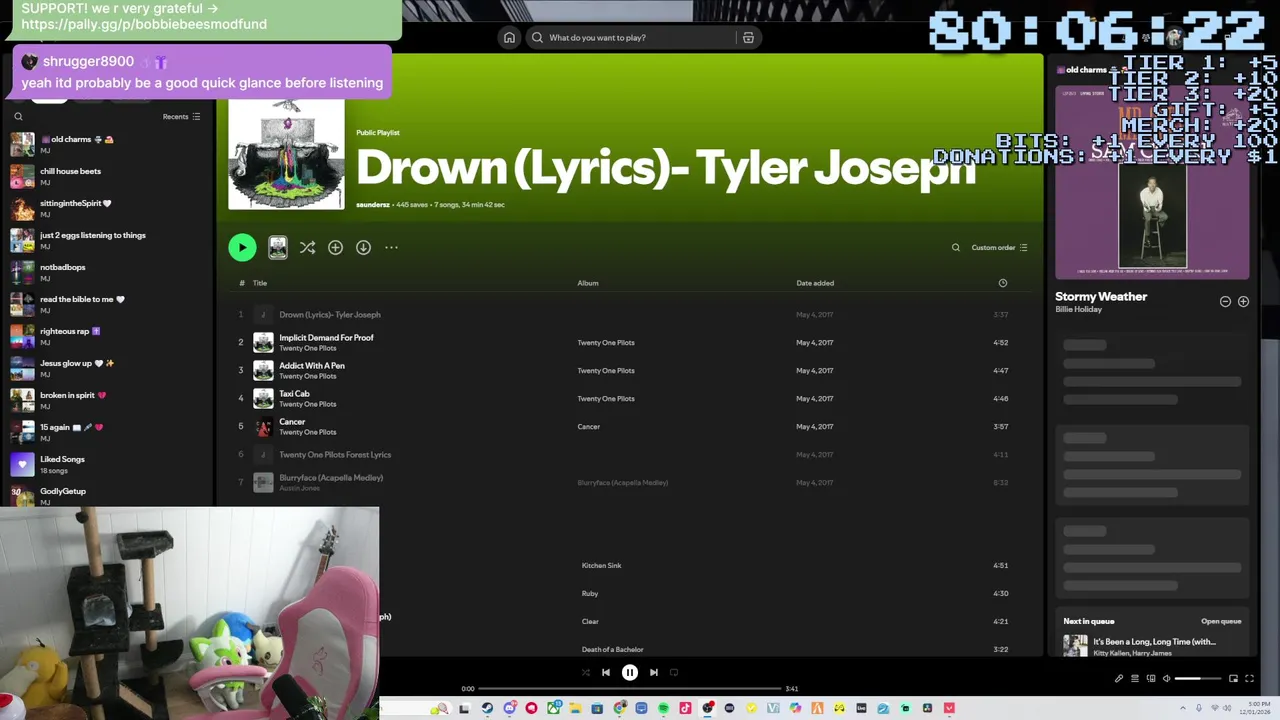1280x720 pixels.
Task: Search within the playlist with the magnifier icon
Action: 955,248
